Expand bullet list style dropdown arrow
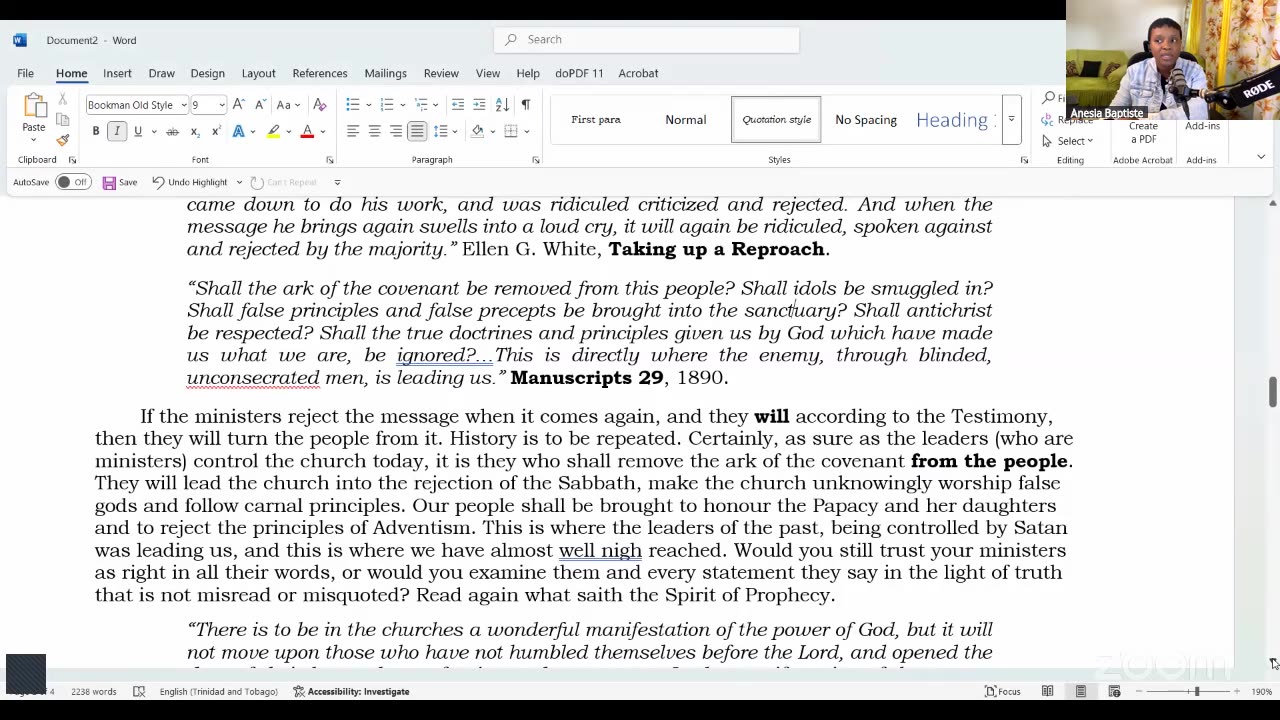 tap(368, 105)
